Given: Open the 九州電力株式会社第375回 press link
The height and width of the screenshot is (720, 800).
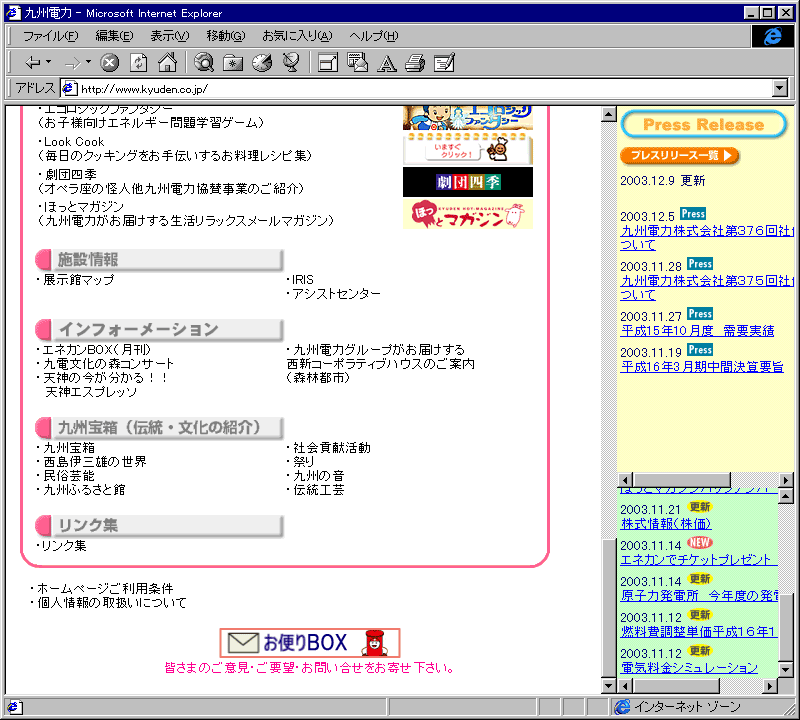Looking at the screenshot, I should tap(708, 287).
